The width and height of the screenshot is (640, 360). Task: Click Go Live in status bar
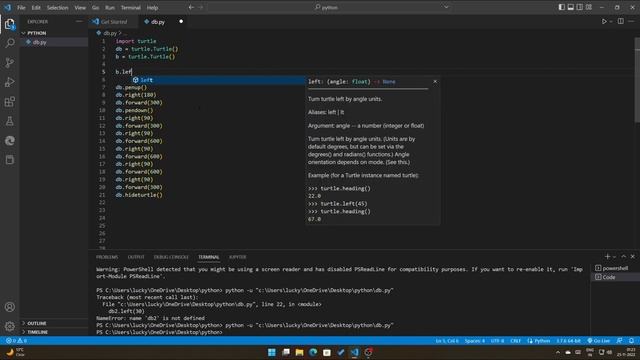pyautogui.click(x=598, y=340)
